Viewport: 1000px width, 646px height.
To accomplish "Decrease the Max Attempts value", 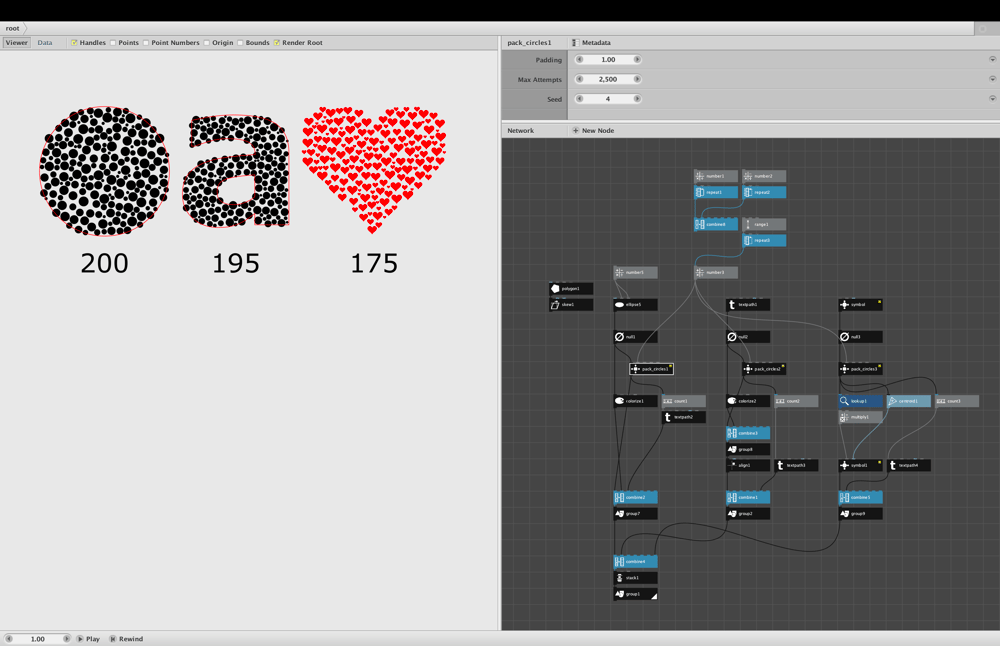I will click(579, 79).
